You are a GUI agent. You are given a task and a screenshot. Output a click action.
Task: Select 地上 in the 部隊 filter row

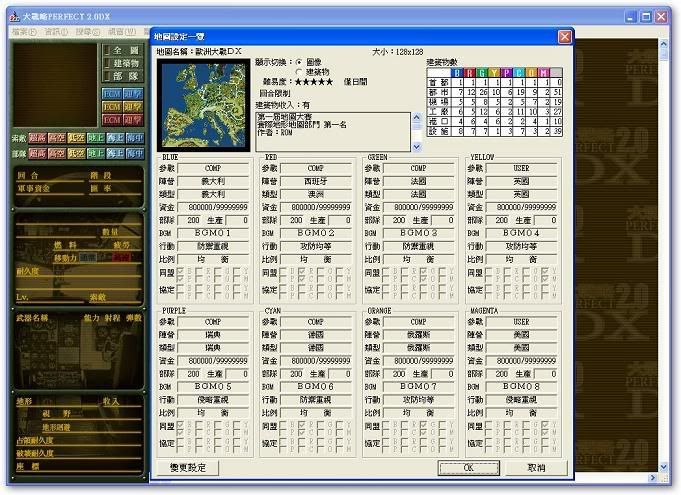[x=96, y=153]
